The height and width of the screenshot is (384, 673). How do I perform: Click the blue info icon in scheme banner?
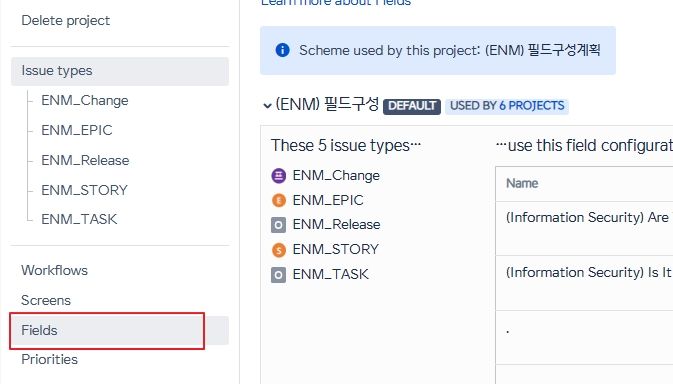[x=282, y=50]
